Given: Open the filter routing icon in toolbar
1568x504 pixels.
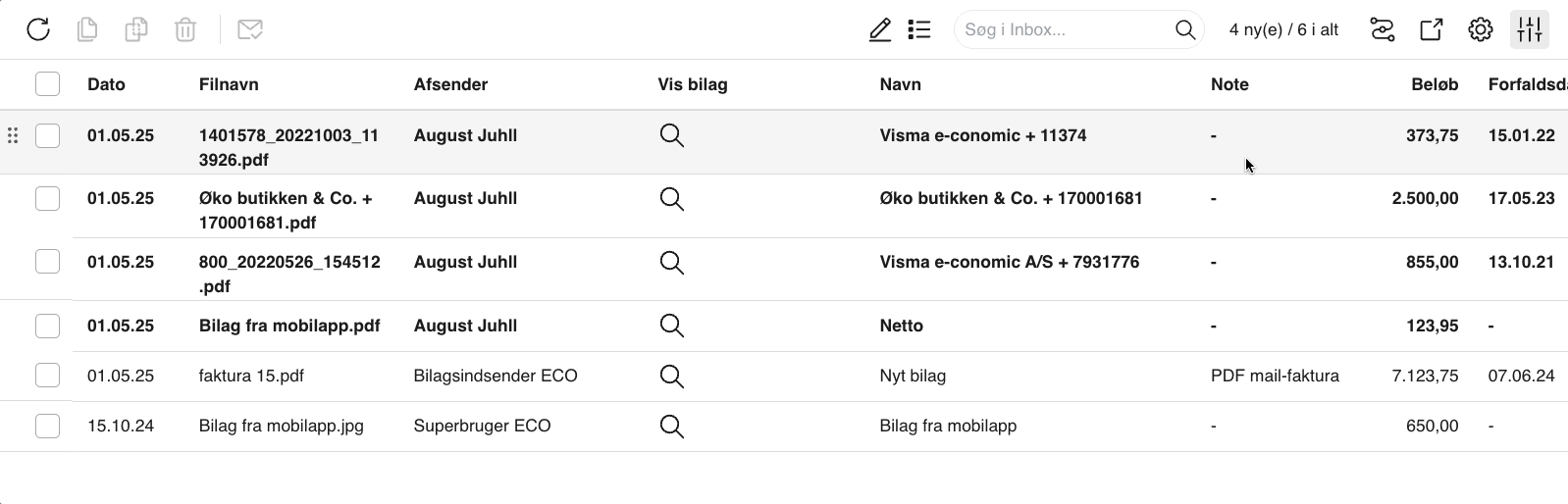Looking at the screenshot, I should coord(1383,29).
